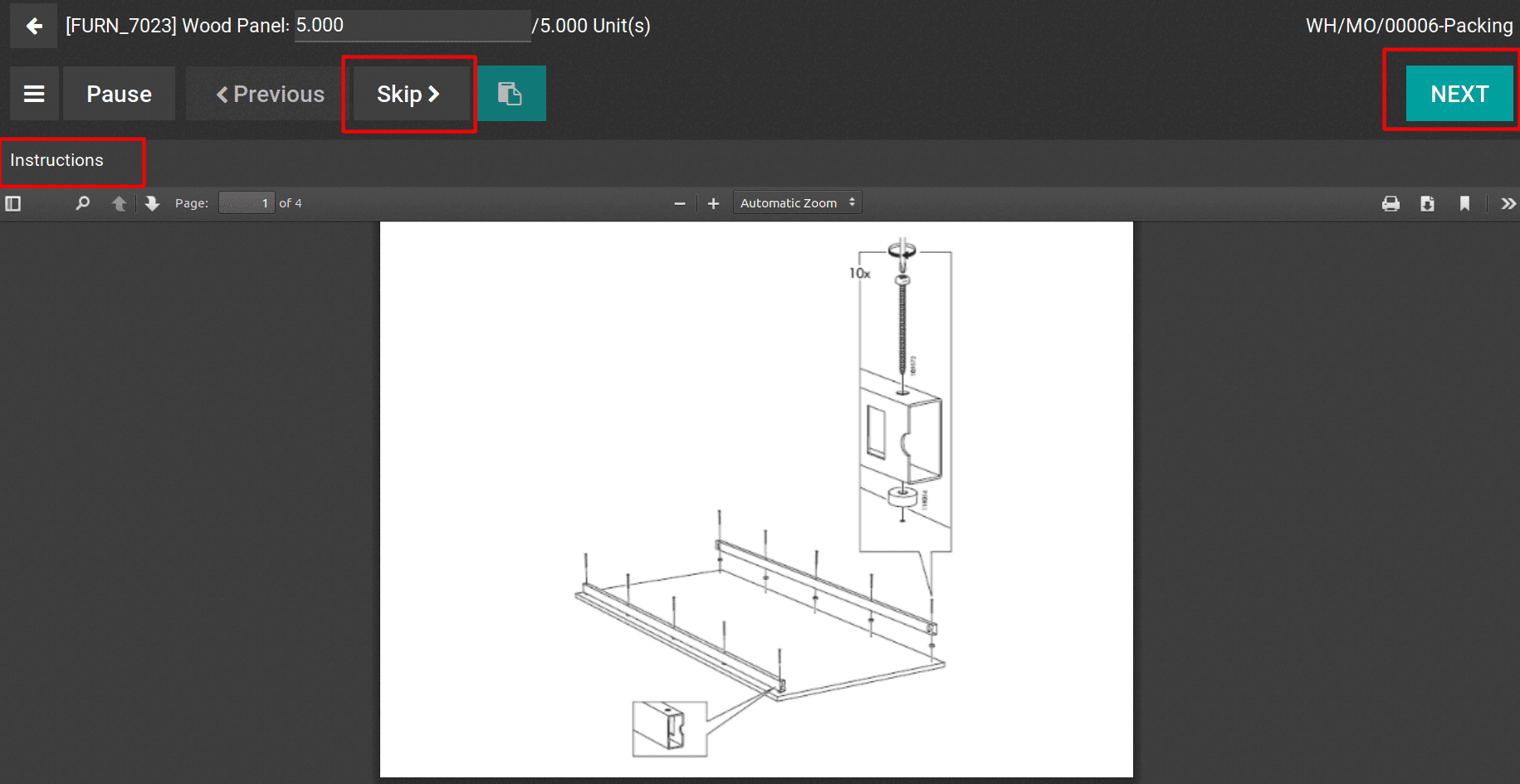
Task: Click the NEXT button
Action: point(1459,94)
